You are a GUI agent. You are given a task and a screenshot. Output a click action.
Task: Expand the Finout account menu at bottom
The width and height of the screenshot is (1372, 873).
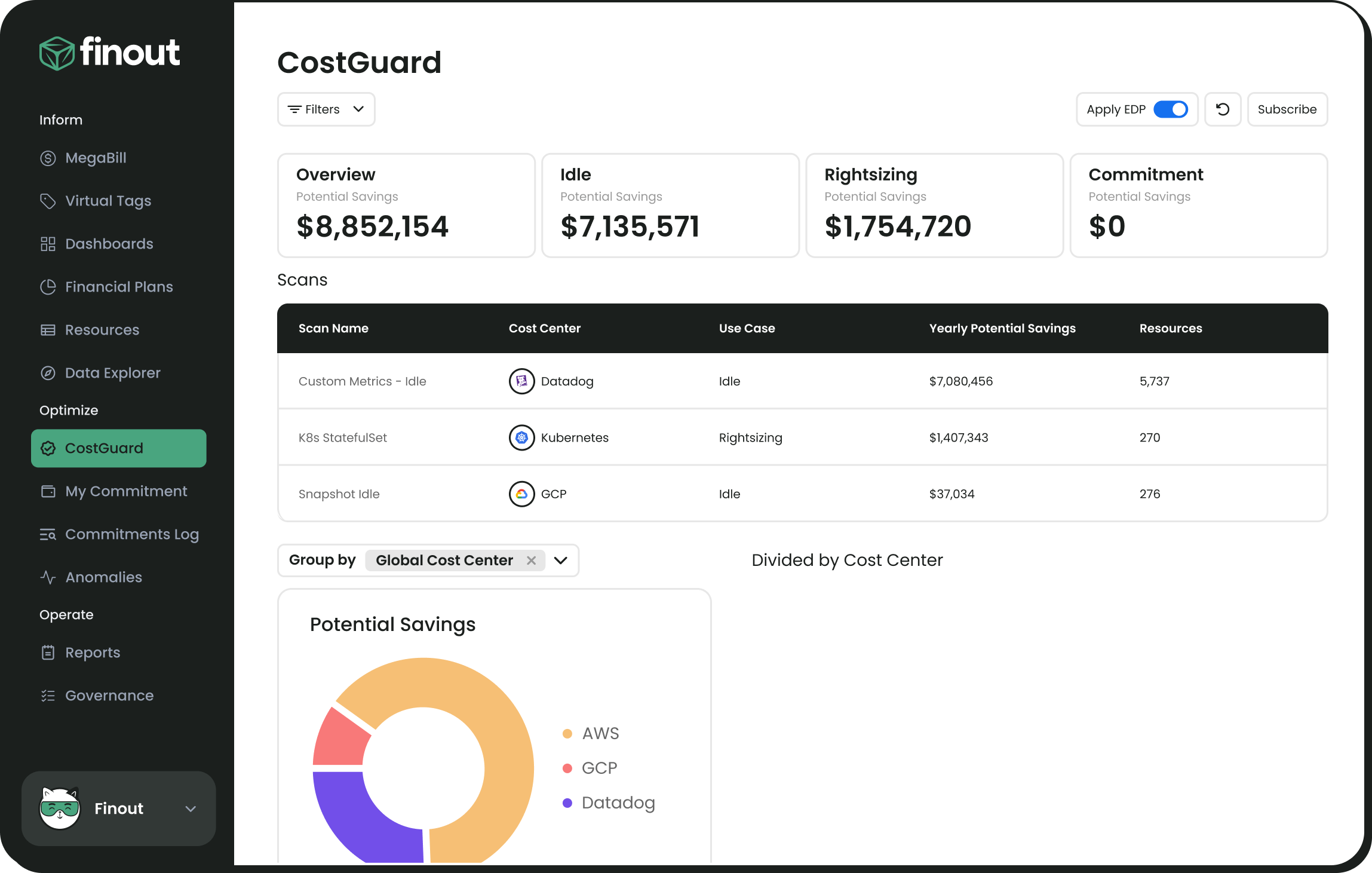tap(190, 808)
